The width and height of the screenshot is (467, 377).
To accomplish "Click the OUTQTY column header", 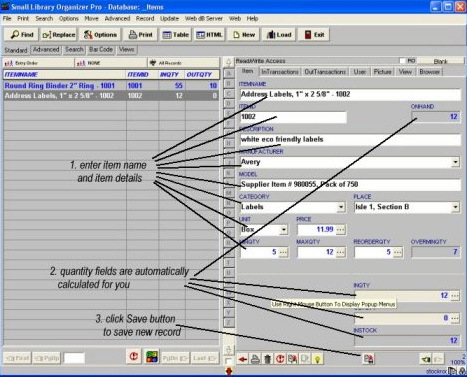I will tap(202, 74).
